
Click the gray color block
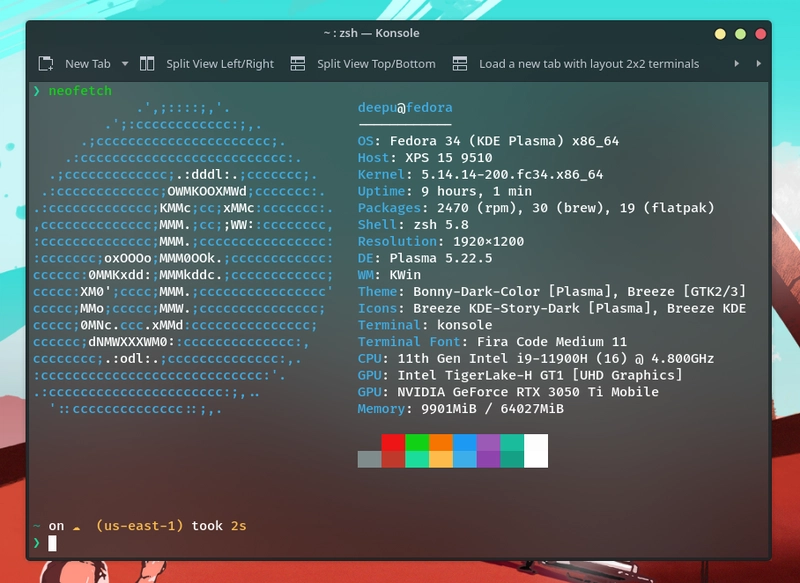(369, 459)
